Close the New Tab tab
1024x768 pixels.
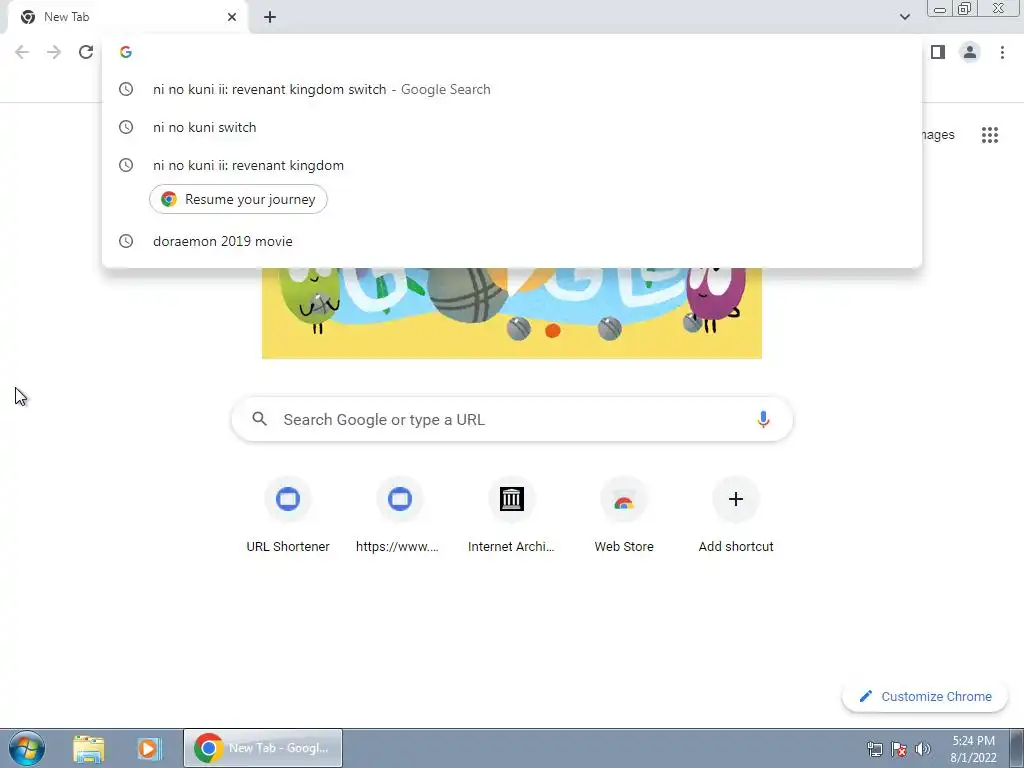[x=232, y=17]
